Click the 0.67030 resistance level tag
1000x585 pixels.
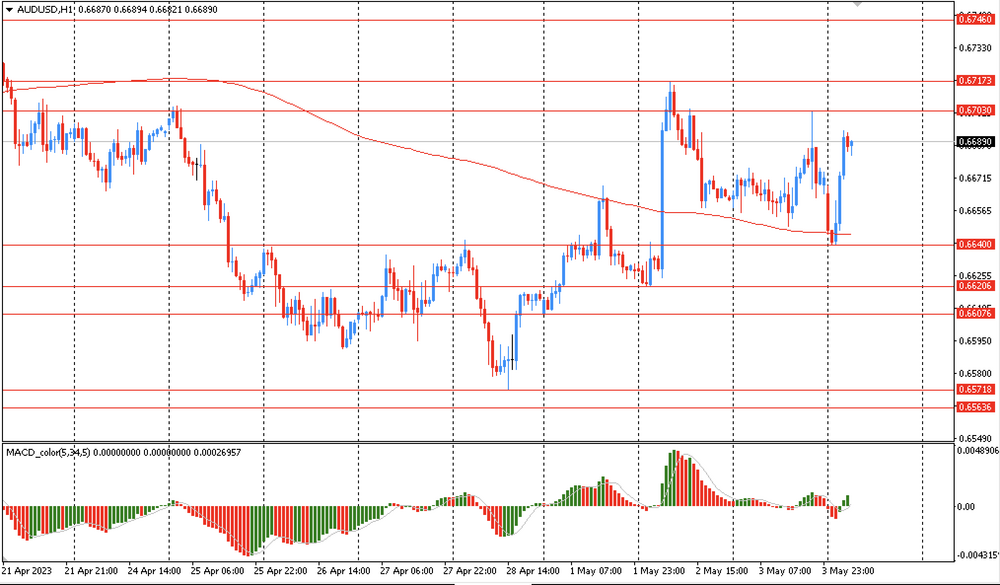click(x=975, y=110)
